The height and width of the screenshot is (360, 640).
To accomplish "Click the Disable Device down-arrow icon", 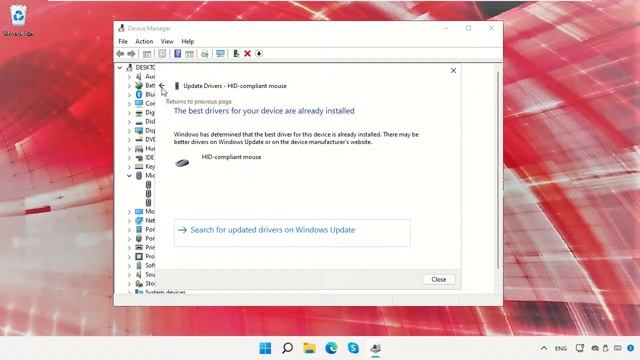I will click(x=259, y=53).
